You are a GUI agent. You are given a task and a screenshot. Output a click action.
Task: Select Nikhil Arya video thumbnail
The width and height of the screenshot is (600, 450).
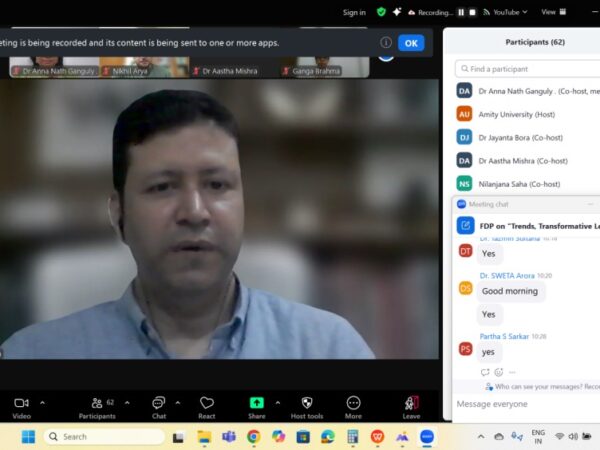tap(144, 67)
